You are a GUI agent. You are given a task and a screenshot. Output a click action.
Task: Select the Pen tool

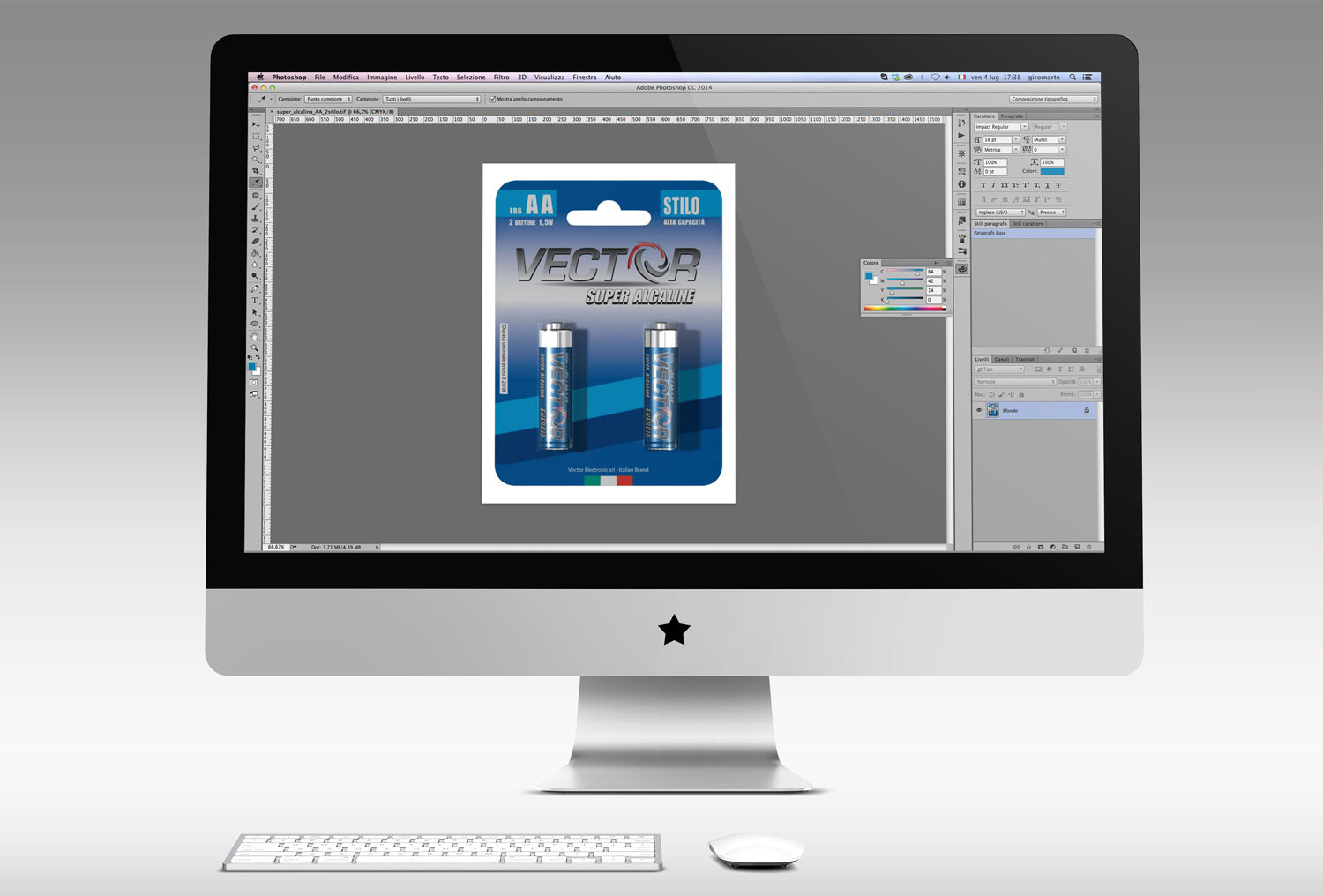(x=256, y=289)
